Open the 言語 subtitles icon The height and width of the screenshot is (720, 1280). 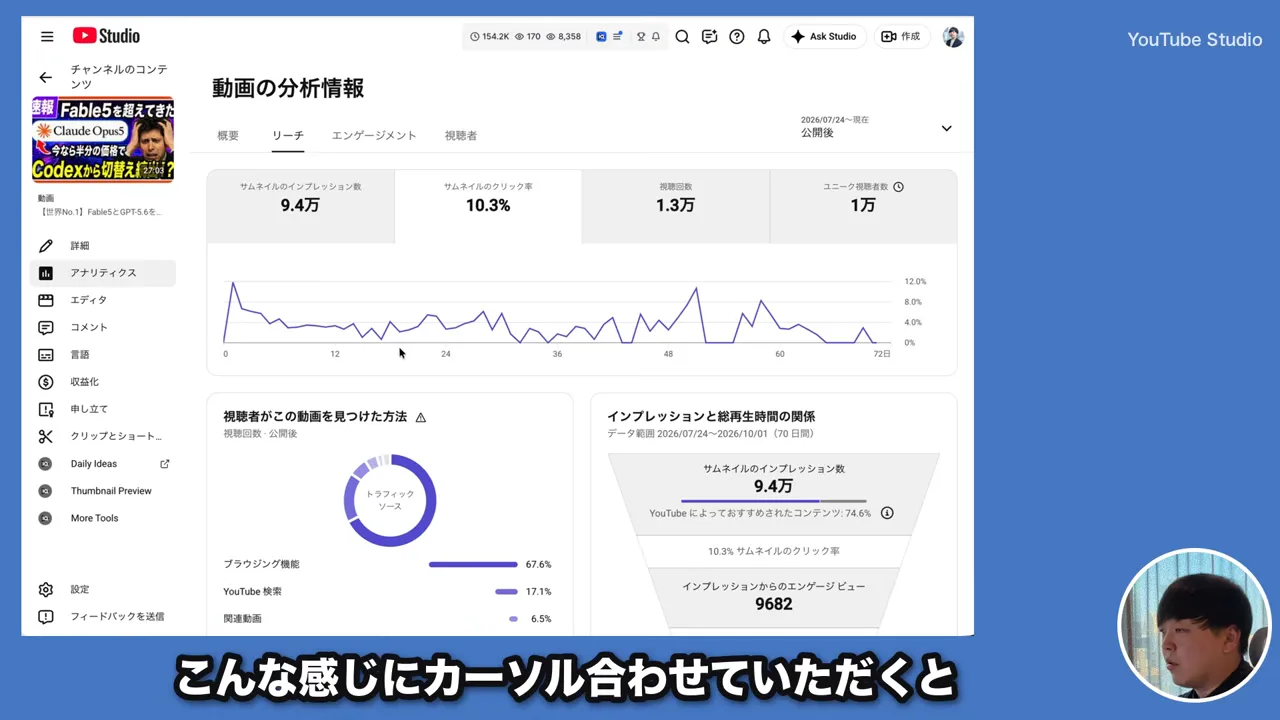[x=46, y=355]
